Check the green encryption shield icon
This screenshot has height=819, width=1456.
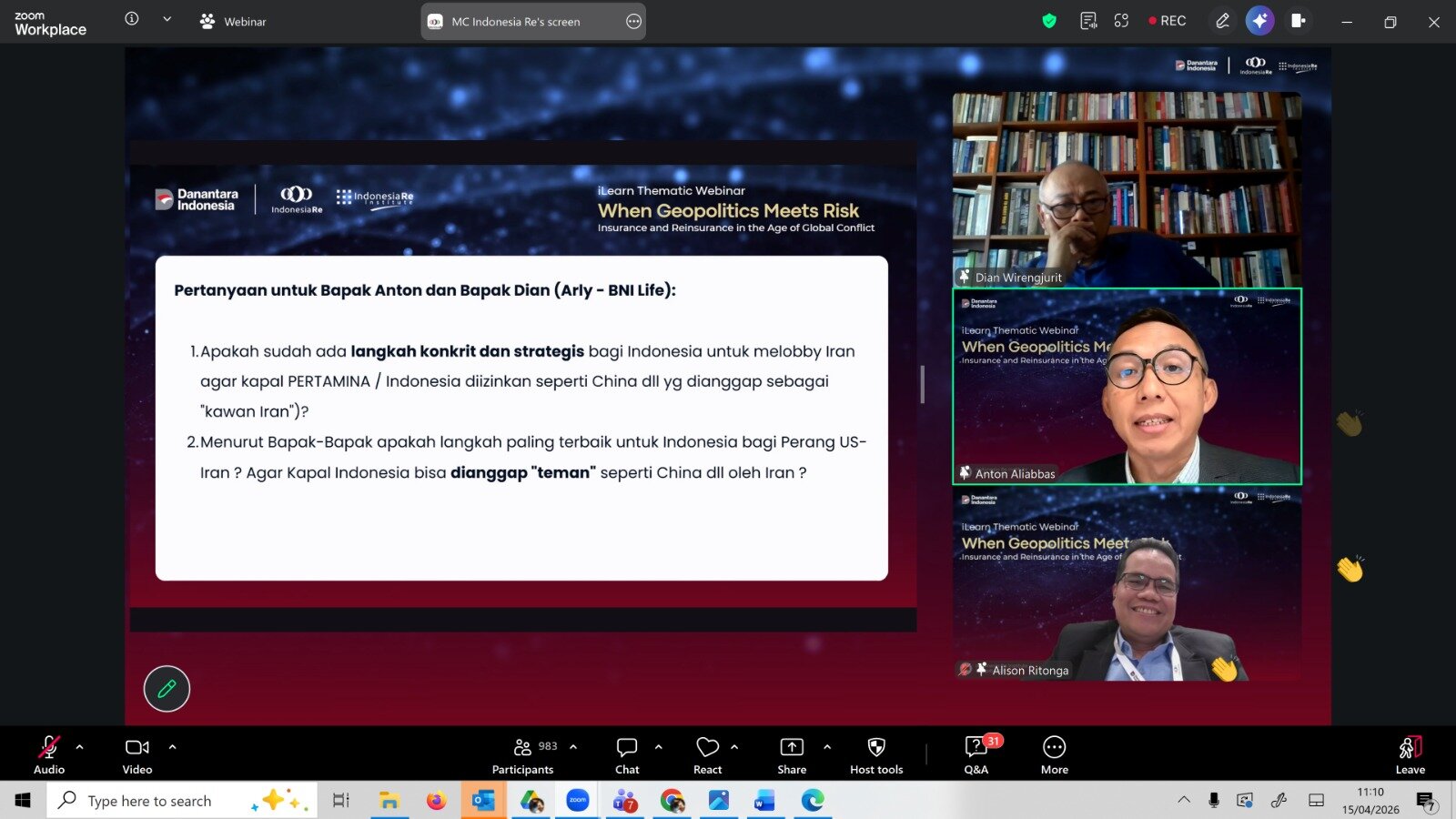point(1049,21)
